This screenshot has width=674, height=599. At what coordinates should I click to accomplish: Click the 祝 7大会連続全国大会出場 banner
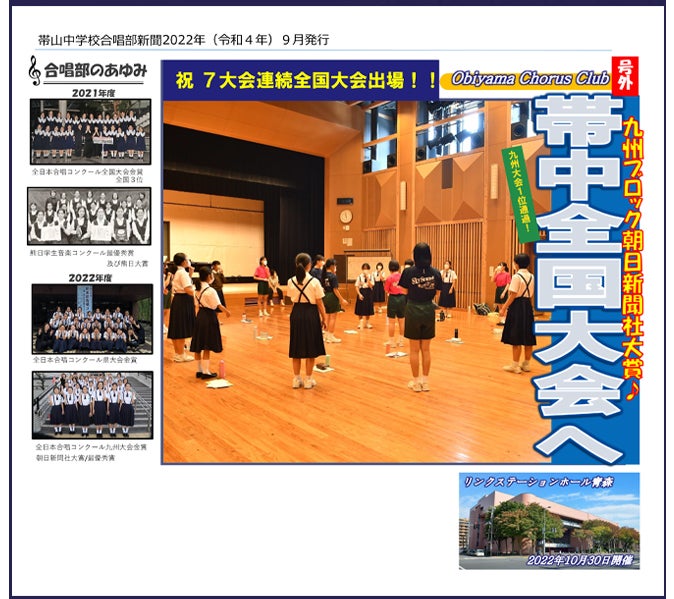(300, 79)
